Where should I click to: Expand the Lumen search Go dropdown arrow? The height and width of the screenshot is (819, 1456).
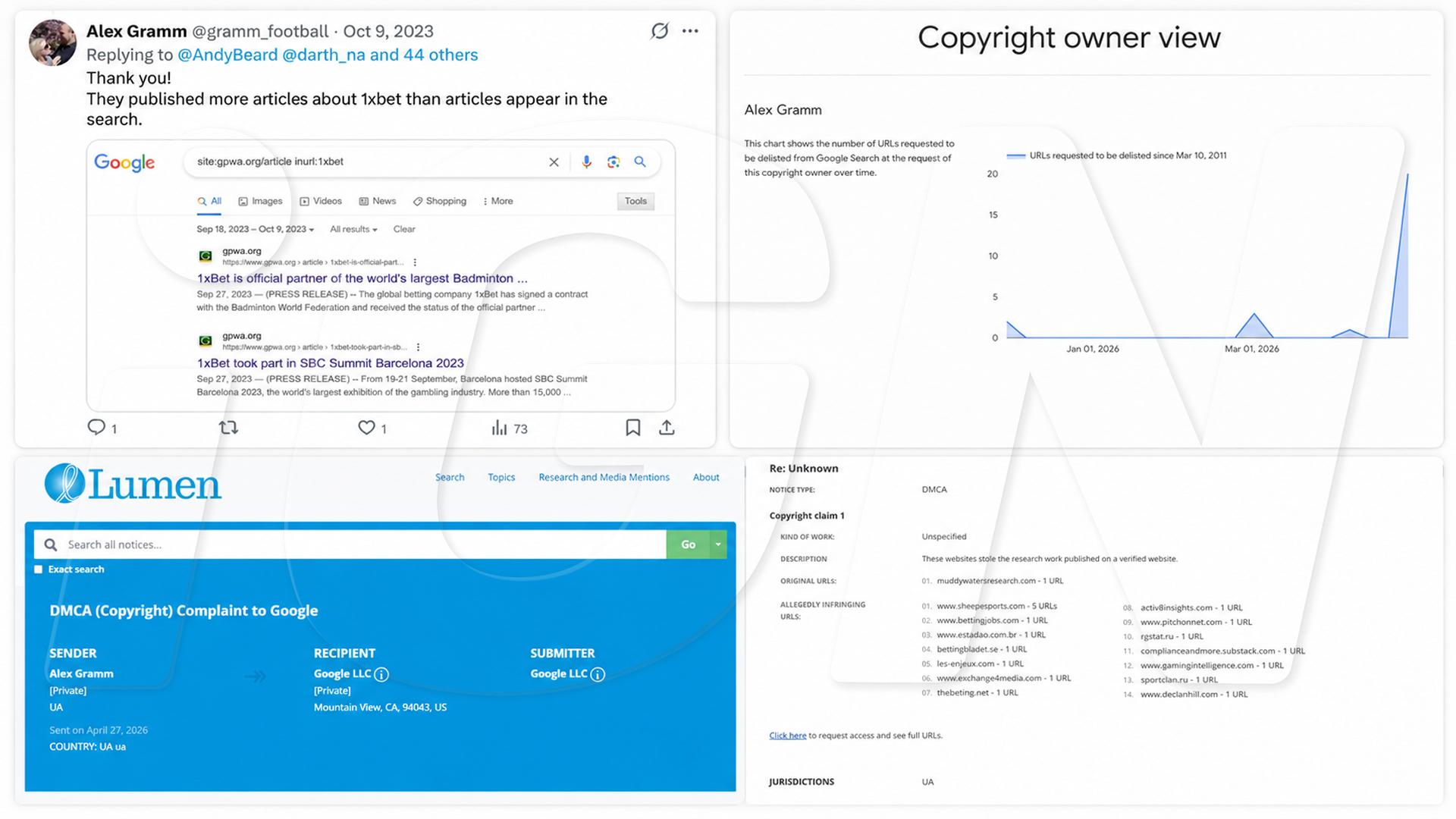(718, 544)
